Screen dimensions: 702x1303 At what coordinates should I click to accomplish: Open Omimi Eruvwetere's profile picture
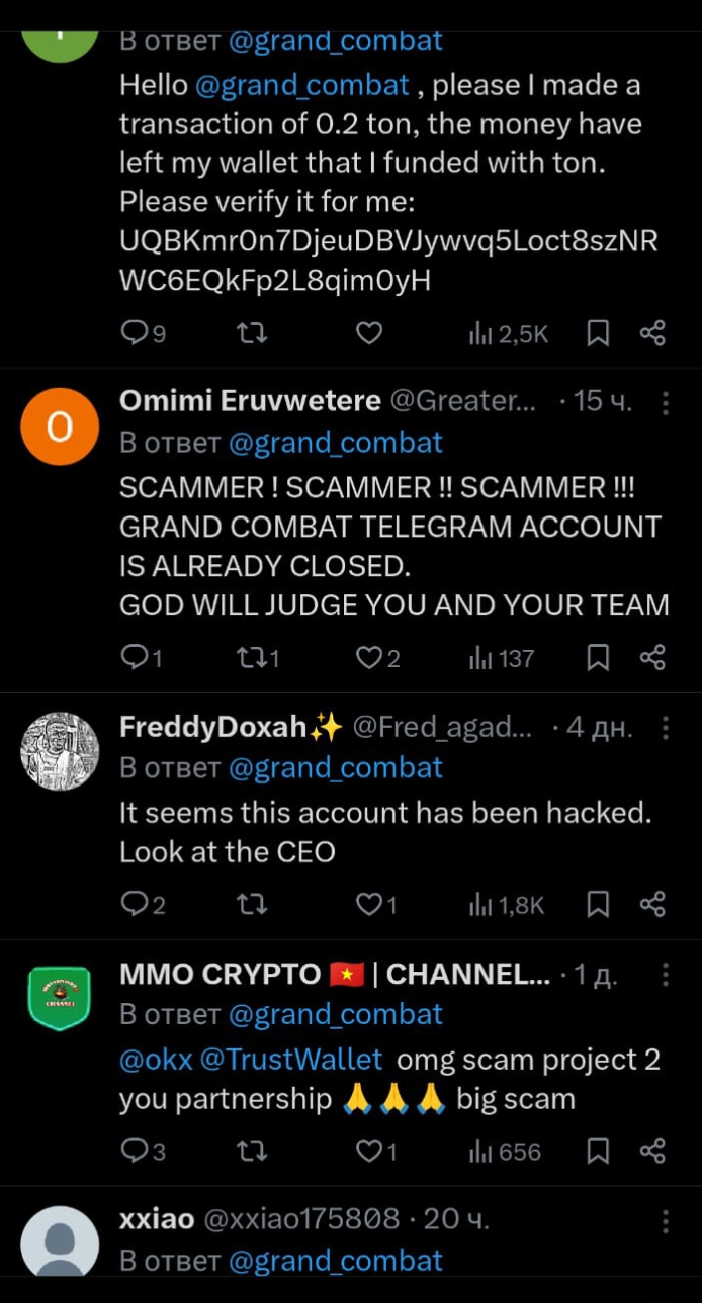[59, 425]
